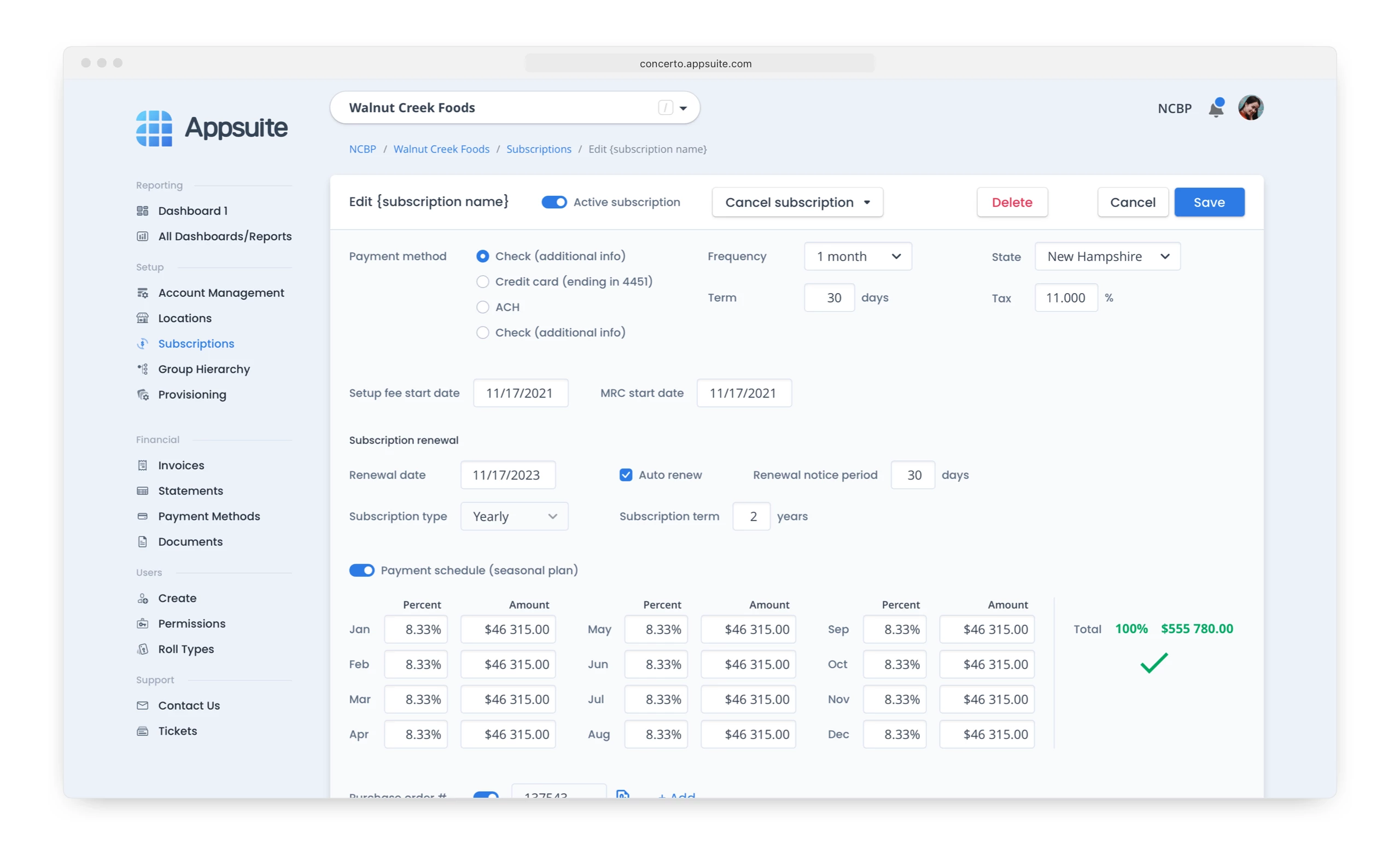Click the Payment Methods card icon

point(143,516)
